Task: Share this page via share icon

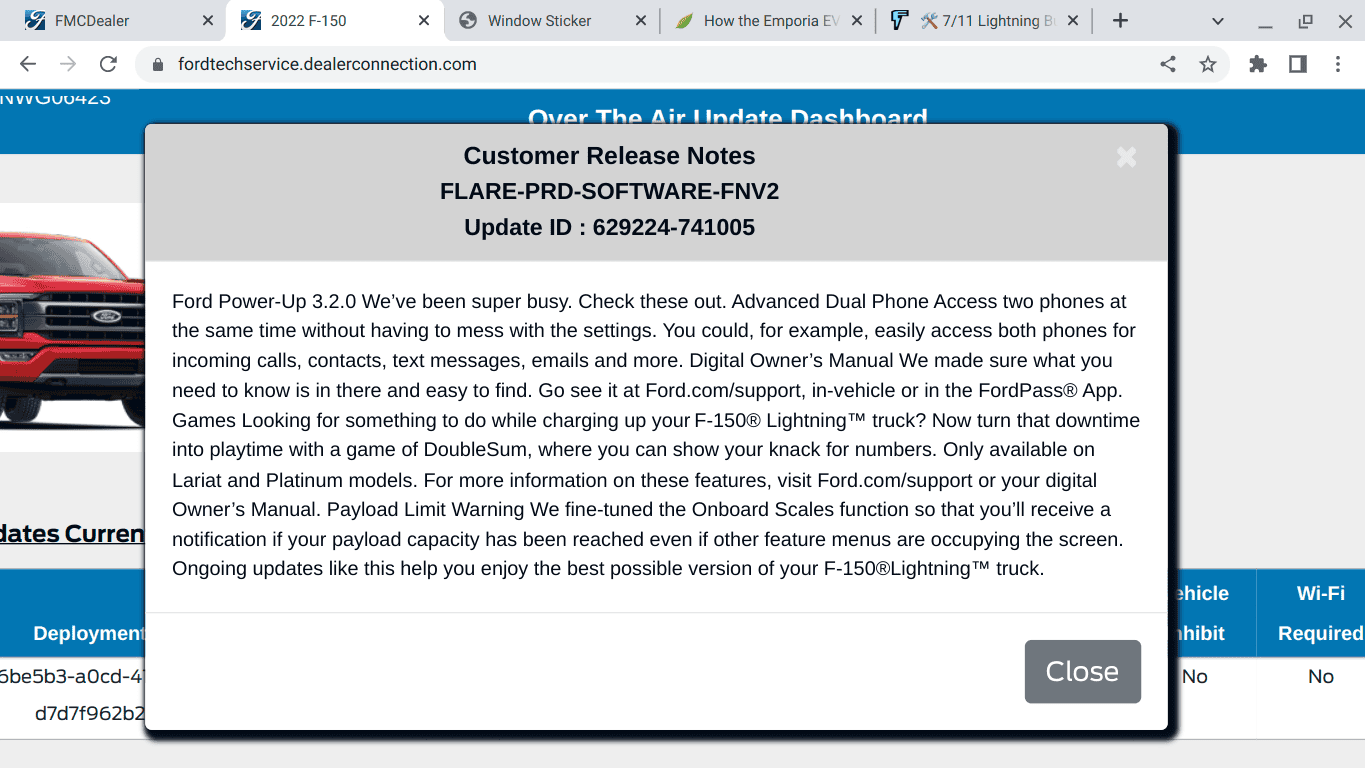Action: click(1167, 64)
